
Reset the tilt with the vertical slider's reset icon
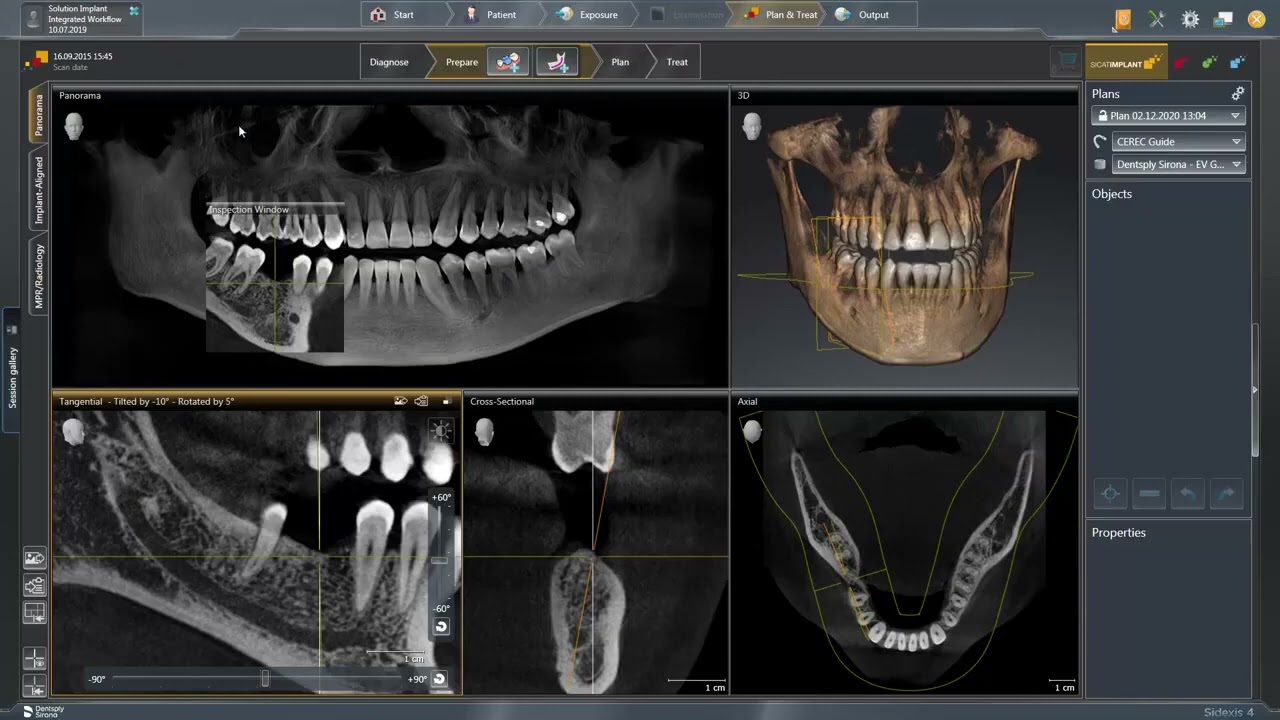coord(441,627)
